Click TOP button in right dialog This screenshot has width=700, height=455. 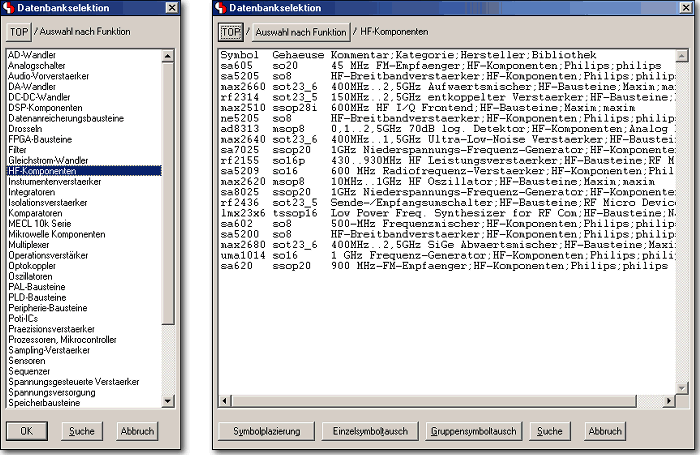(x=230, y=32)
